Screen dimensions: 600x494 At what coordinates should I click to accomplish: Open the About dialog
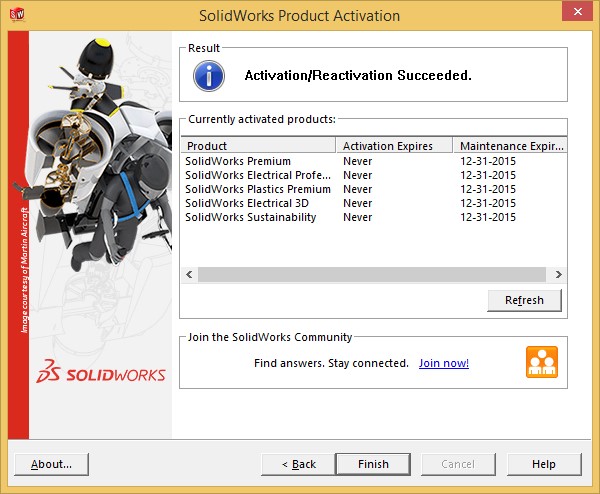pos(52,464)
